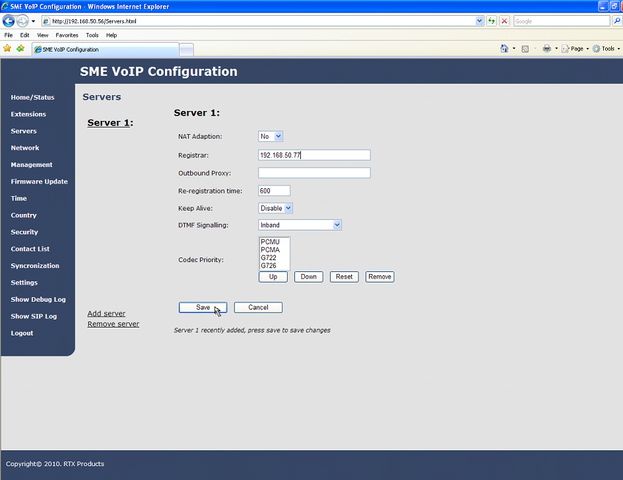Click the Favorites star icon
Image resolution: width=623 pixels, height=480 pixels.
[7, 48]
